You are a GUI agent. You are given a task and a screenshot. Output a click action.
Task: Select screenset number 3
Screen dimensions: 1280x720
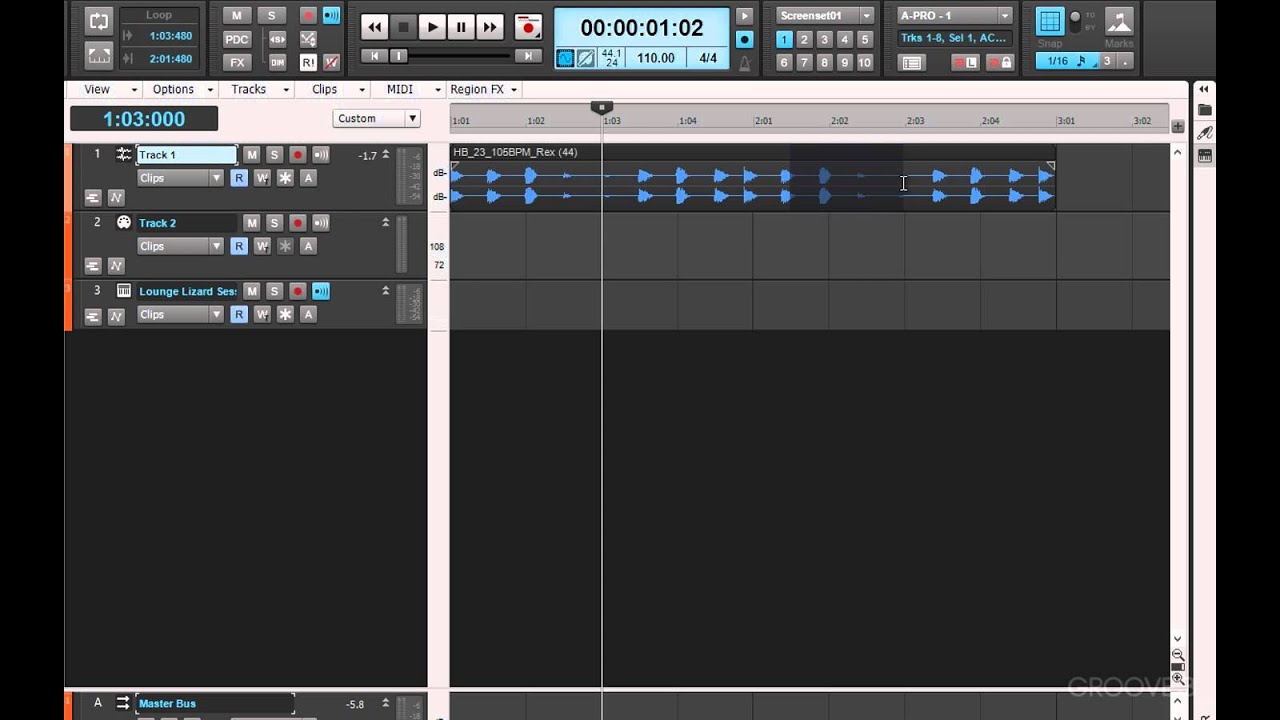[x=824, y=39]
